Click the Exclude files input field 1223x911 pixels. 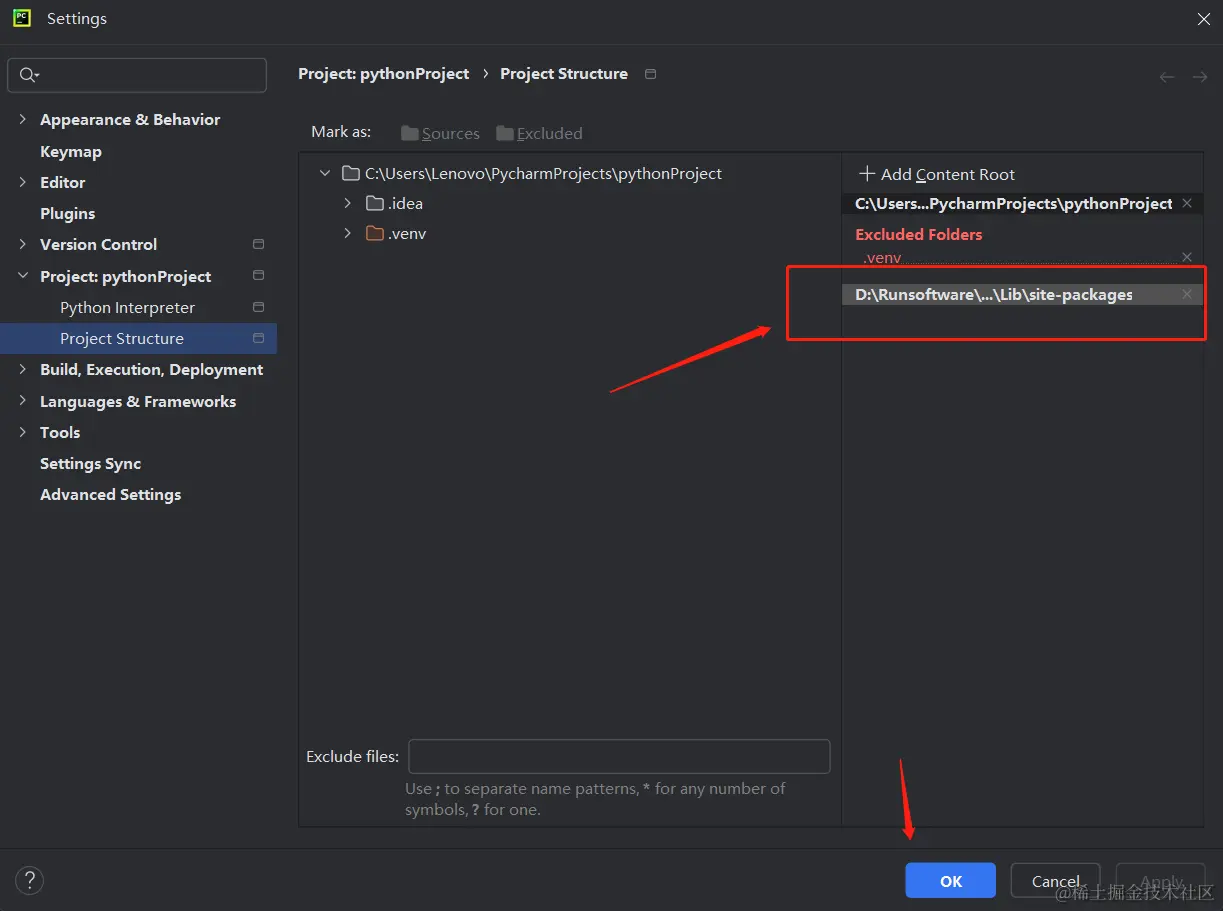pos(619,756)
